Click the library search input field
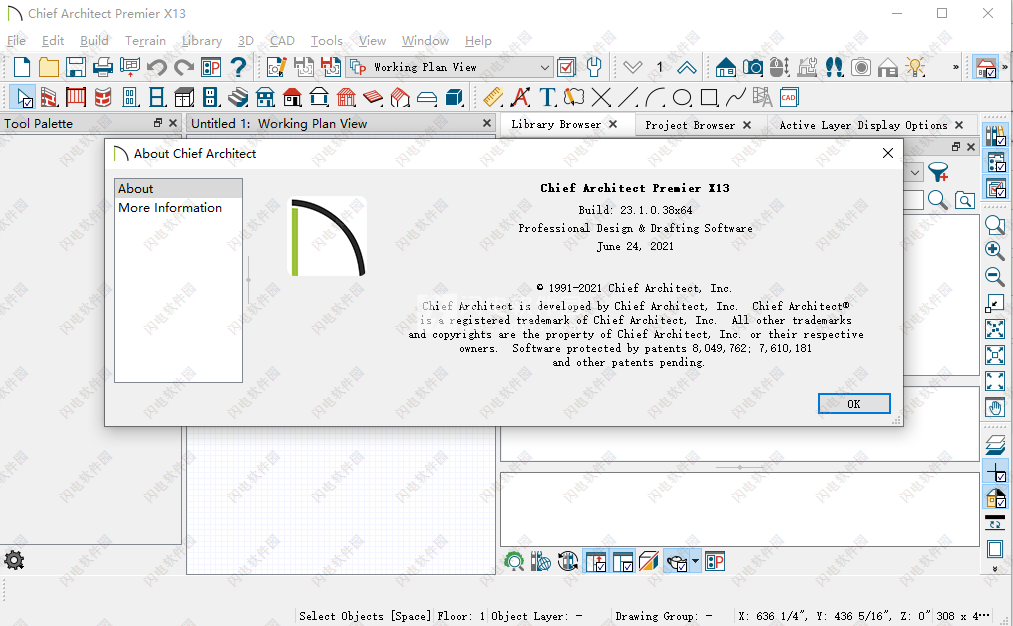This screenshot has width=1013, height=626. click(913, 200)
